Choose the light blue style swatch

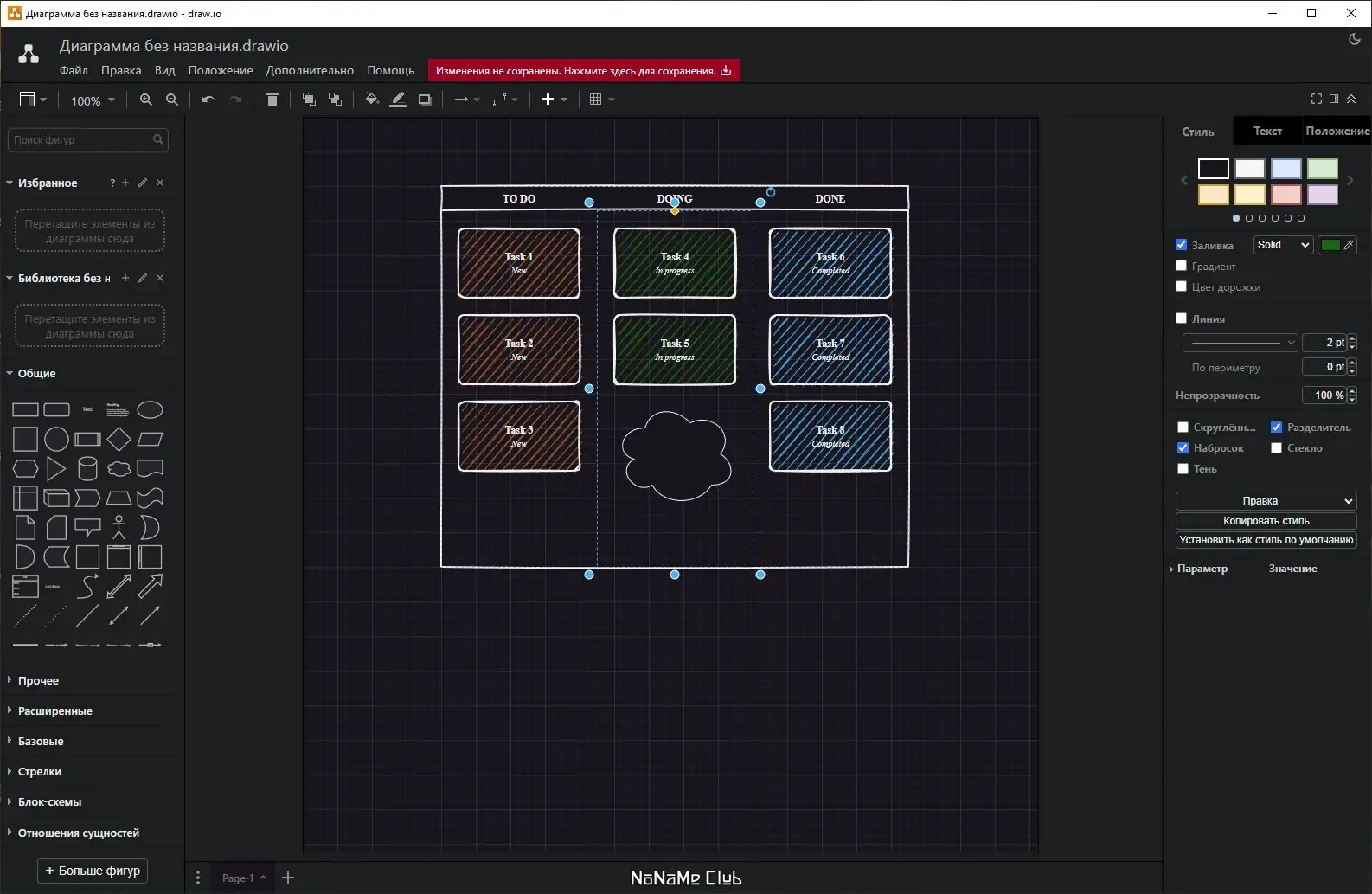coord(1285,168)
